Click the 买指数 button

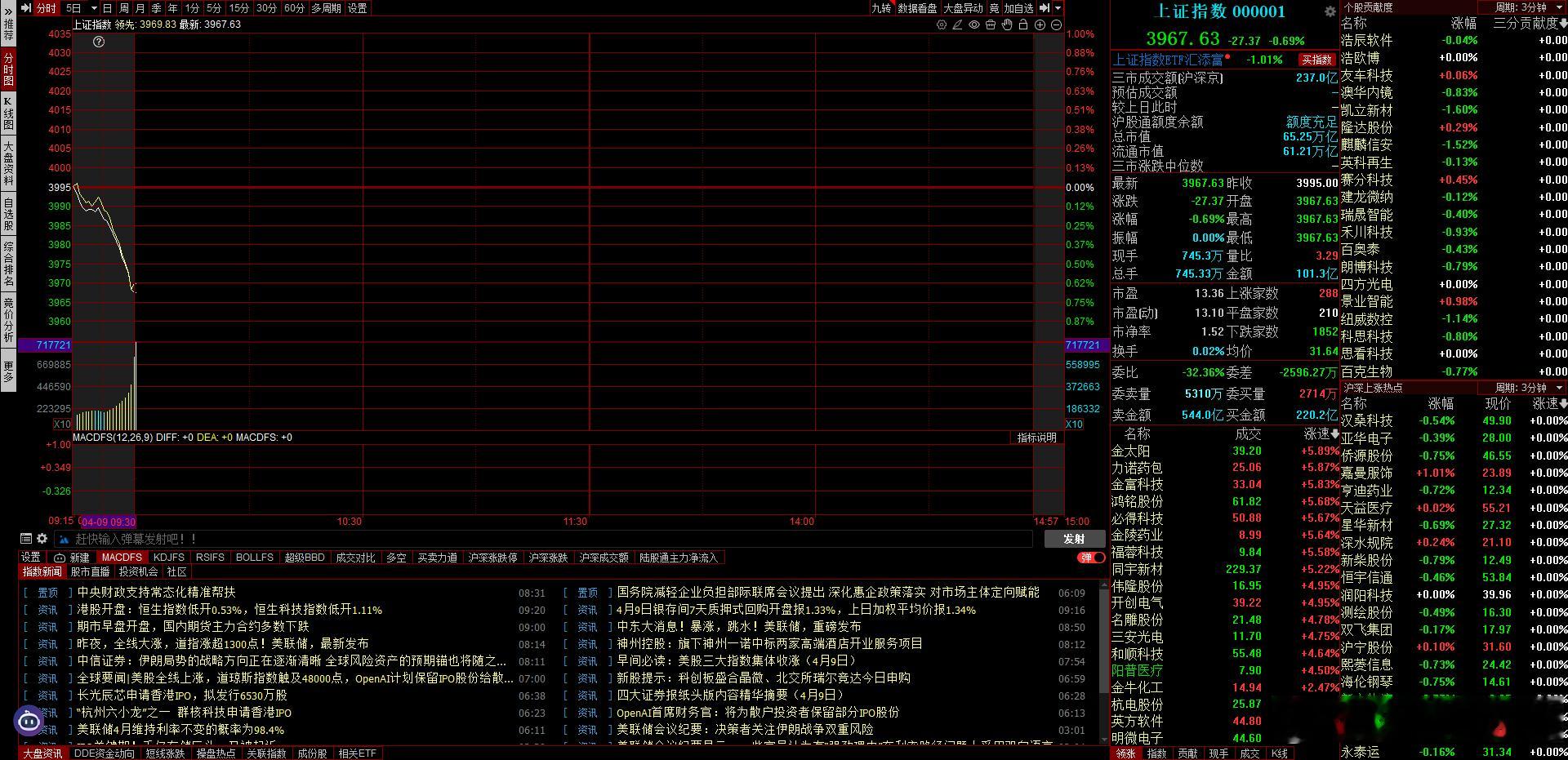[1316, 60]
